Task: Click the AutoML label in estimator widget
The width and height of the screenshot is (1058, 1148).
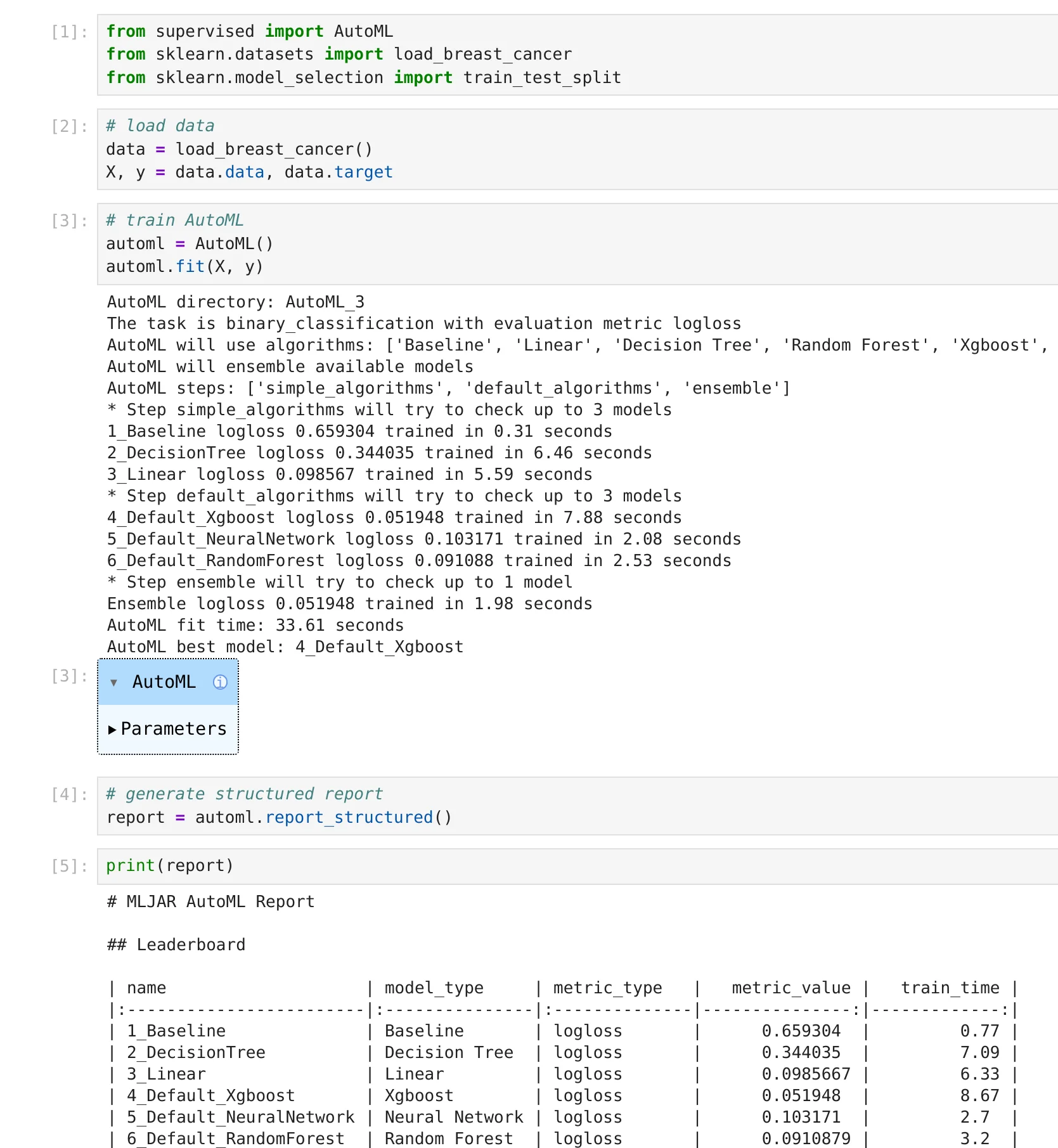Action: 164,682
